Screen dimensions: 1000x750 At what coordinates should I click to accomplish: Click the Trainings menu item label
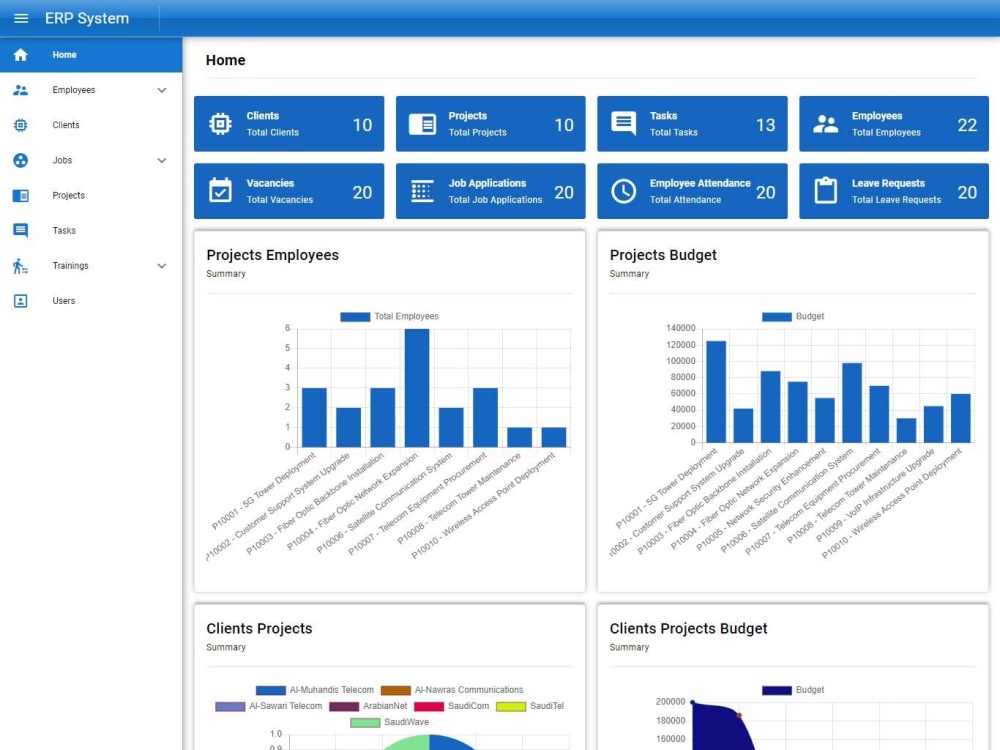tap(70, 265)
